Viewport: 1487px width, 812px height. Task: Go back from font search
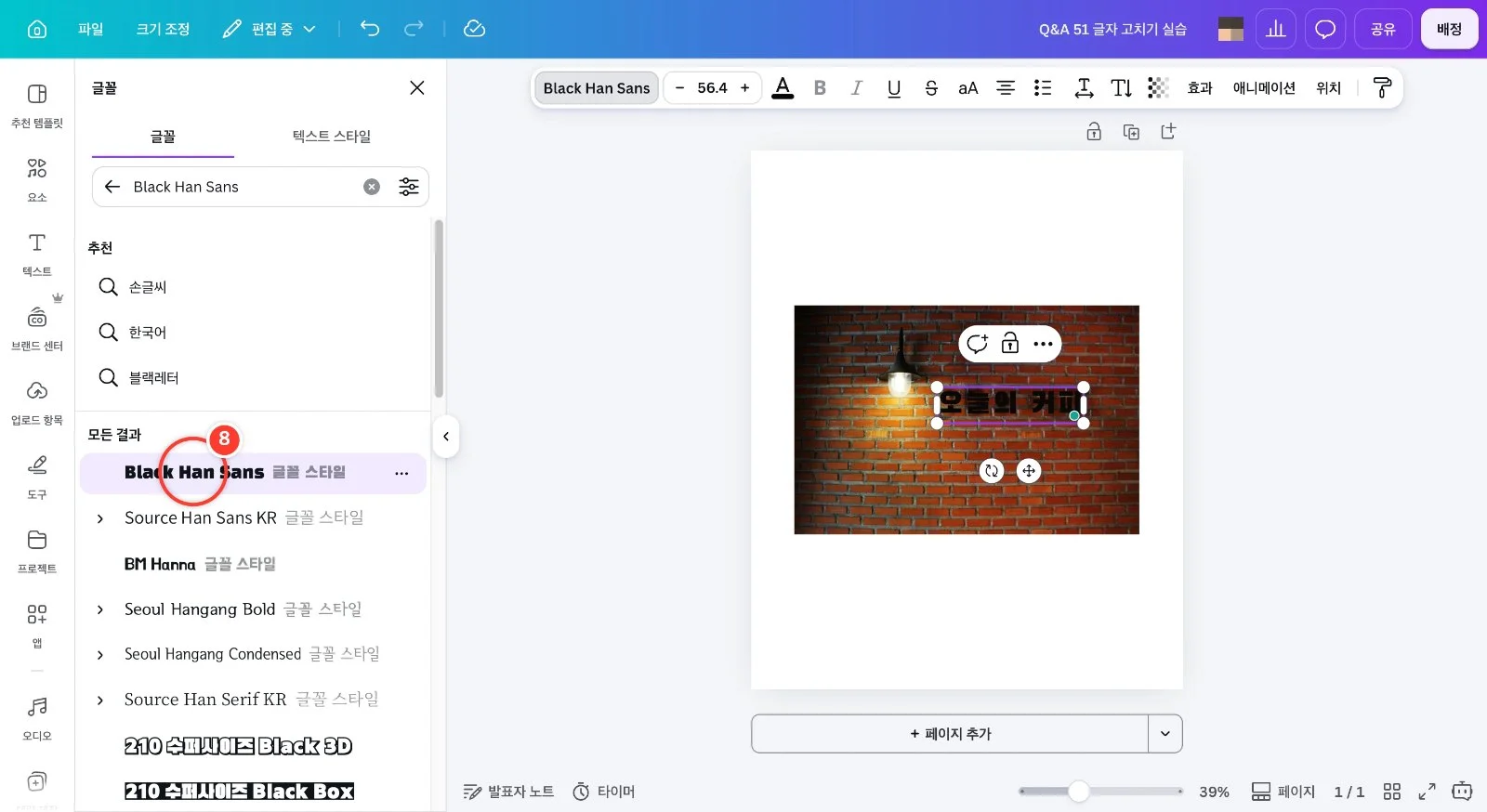[112, 187]
